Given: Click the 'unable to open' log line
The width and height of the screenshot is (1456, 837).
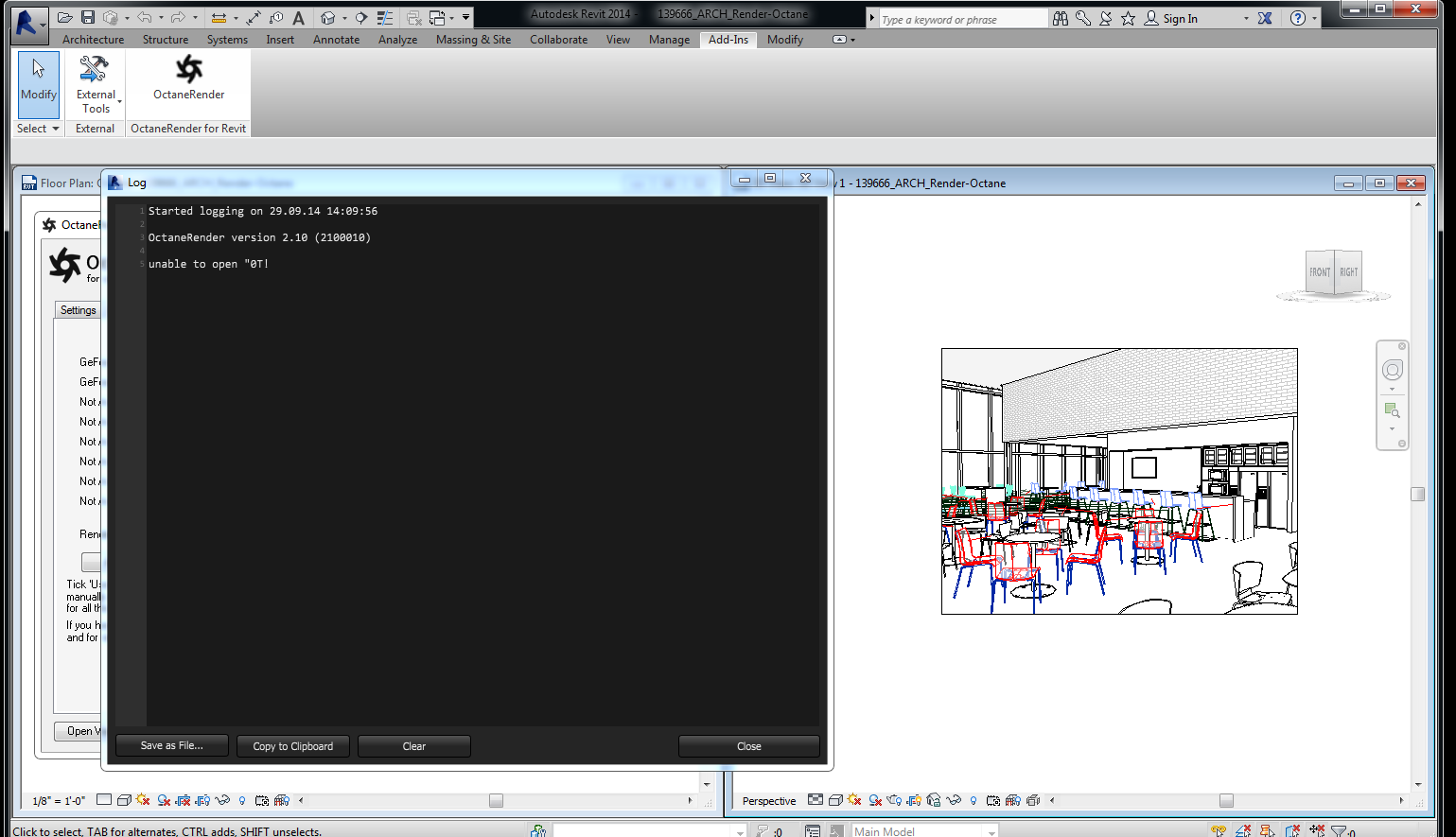Looking at the screenshot, I should [208, 264].
